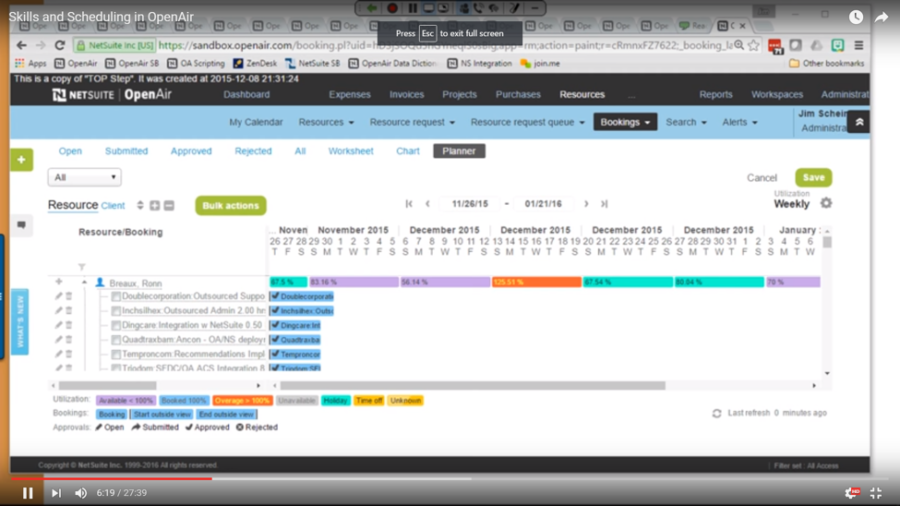The image size is (900, 506).
Task: Check the Inchsilhex row checkbox
Action: tap(116, 310)
